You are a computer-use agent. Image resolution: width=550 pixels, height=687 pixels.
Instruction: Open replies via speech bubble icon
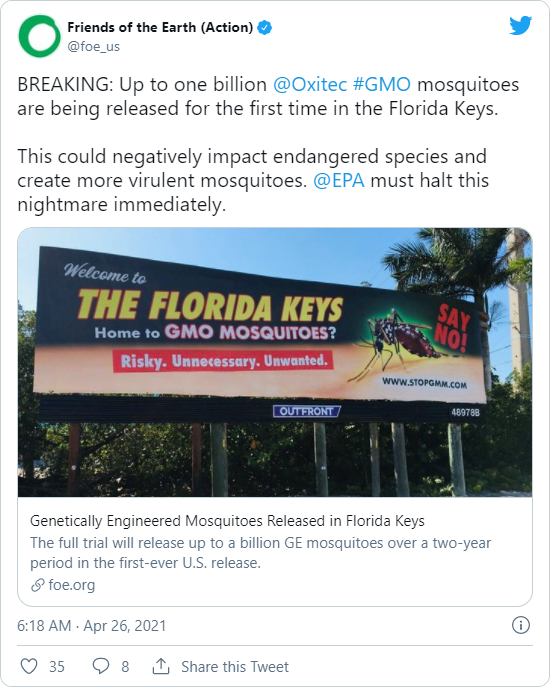pos(101,666)
